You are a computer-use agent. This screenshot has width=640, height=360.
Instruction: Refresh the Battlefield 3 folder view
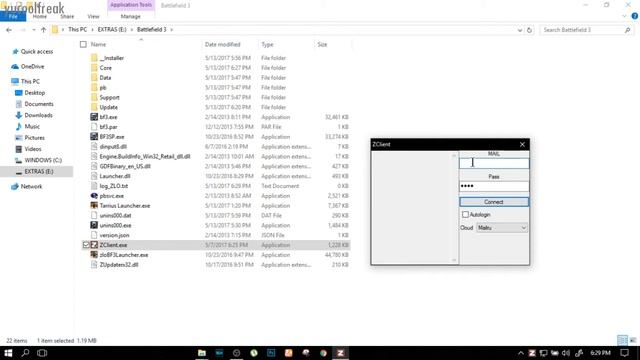[529, 30]
